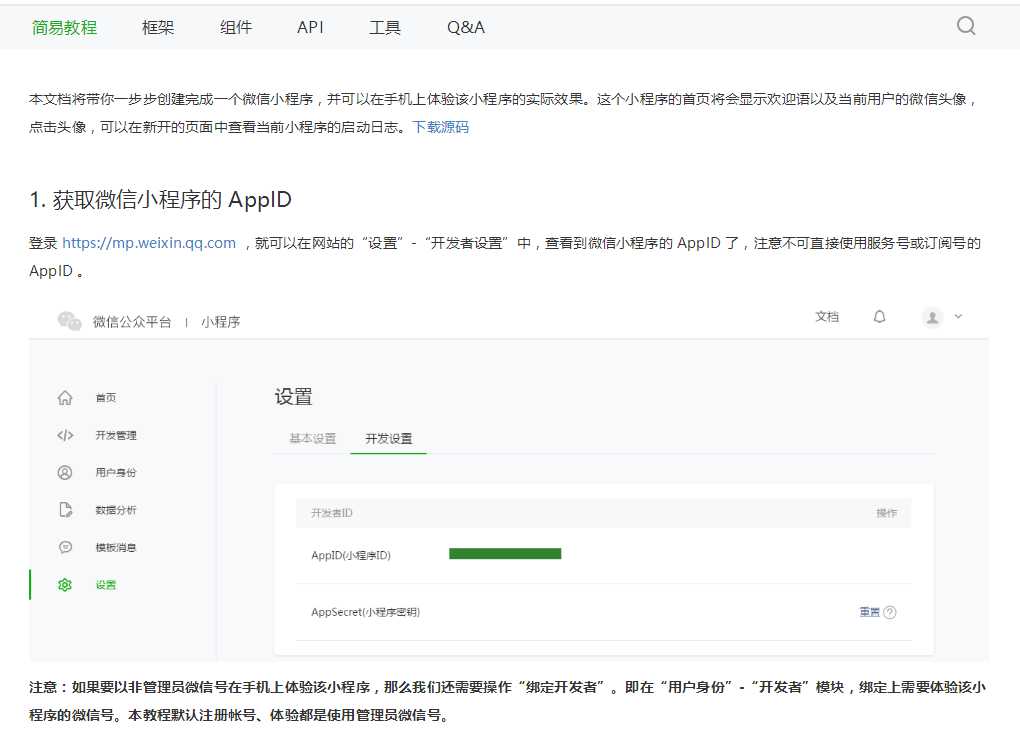The width and height of the screenshot is (1020, 746).
Task: Expand the account dropdown chevron
Action: click(958, 317)
